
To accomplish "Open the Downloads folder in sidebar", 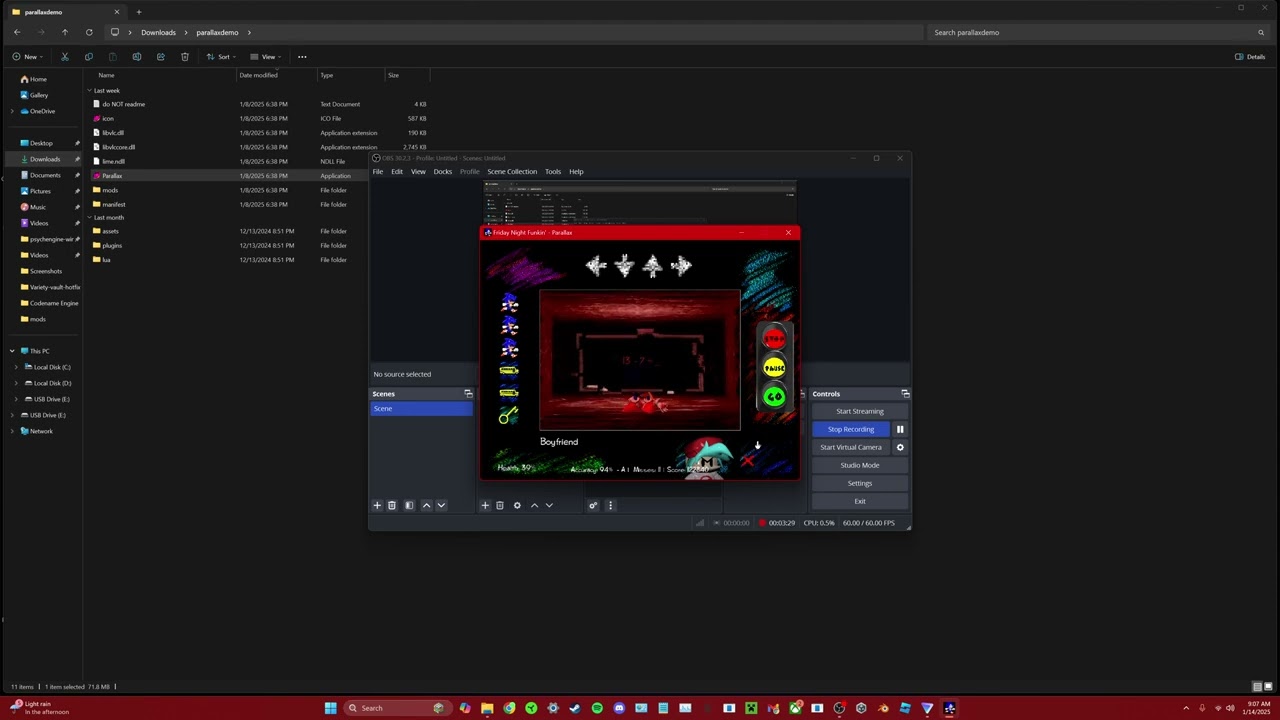I will click(45, 159).
